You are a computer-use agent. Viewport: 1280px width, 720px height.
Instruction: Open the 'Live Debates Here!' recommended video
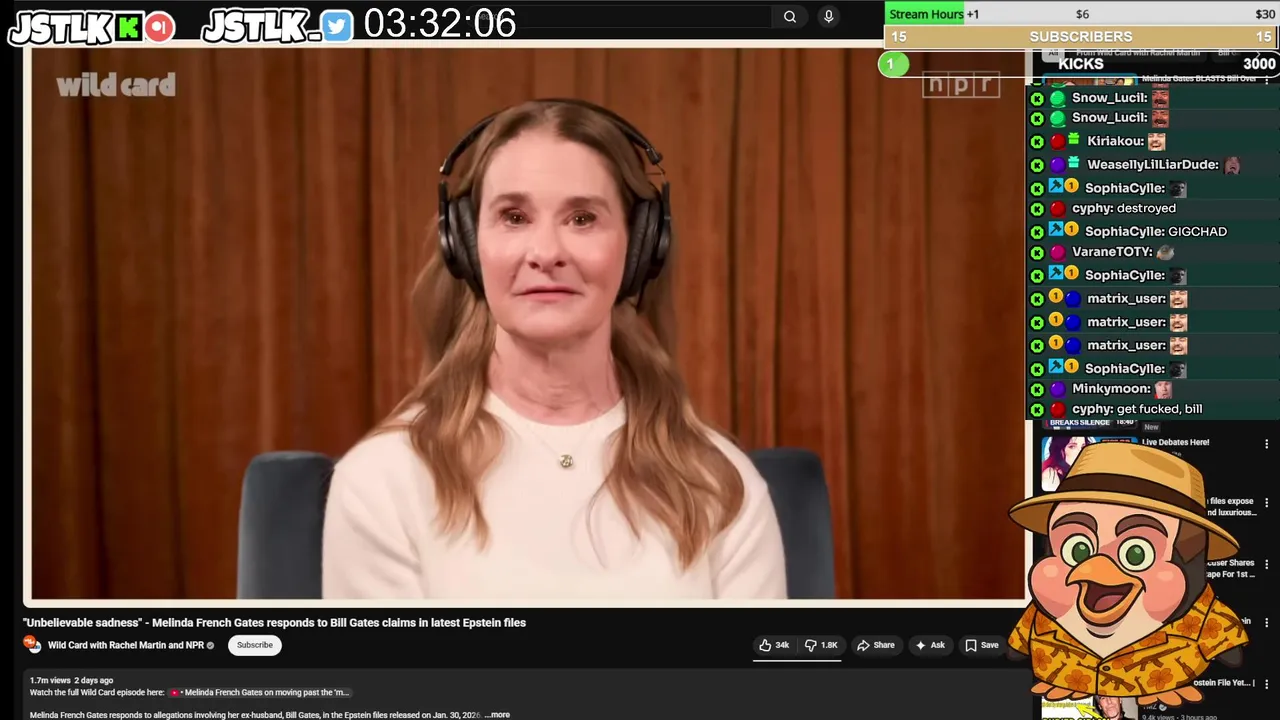[1176, 442]
